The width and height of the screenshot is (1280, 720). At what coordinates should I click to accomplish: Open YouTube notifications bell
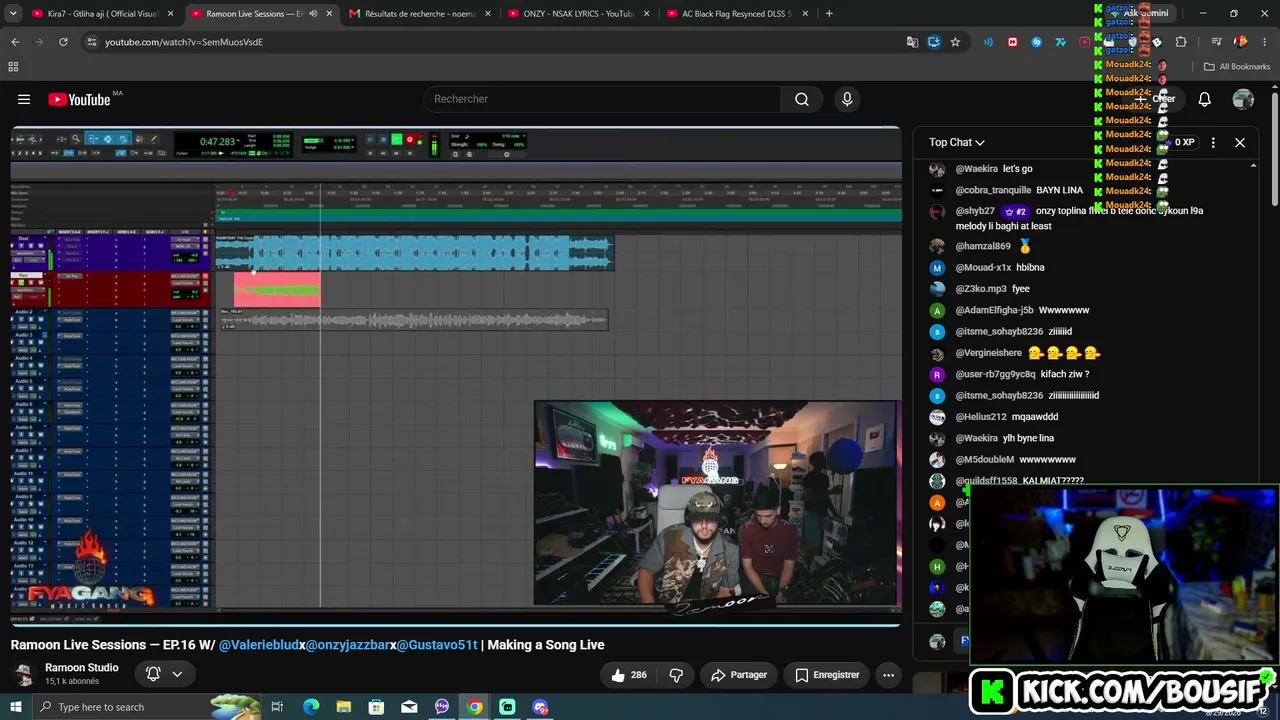pos(1205,99)
